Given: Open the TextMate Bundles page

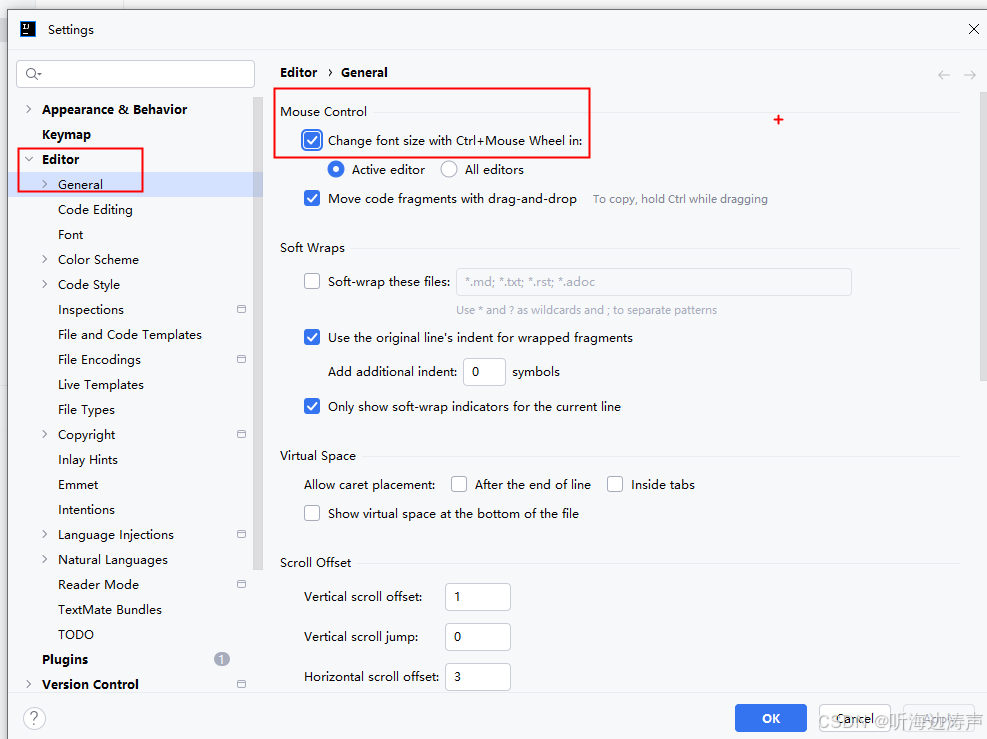Looking at the screenshot, I should [x=110, y=609].
